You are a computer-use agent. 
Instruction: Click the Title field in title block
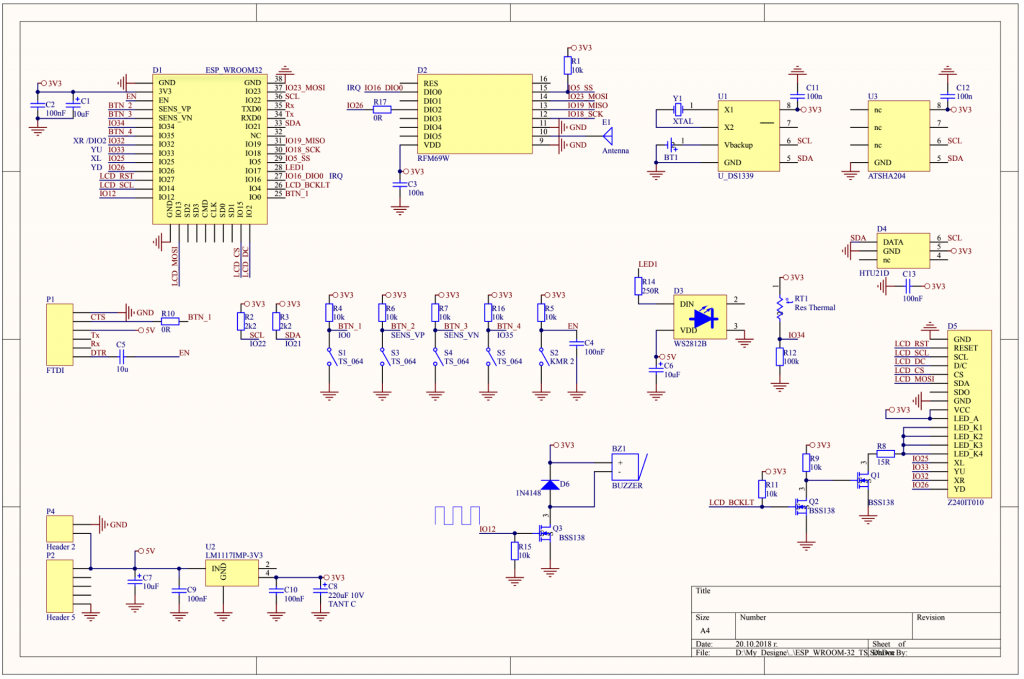click(846, 599)
